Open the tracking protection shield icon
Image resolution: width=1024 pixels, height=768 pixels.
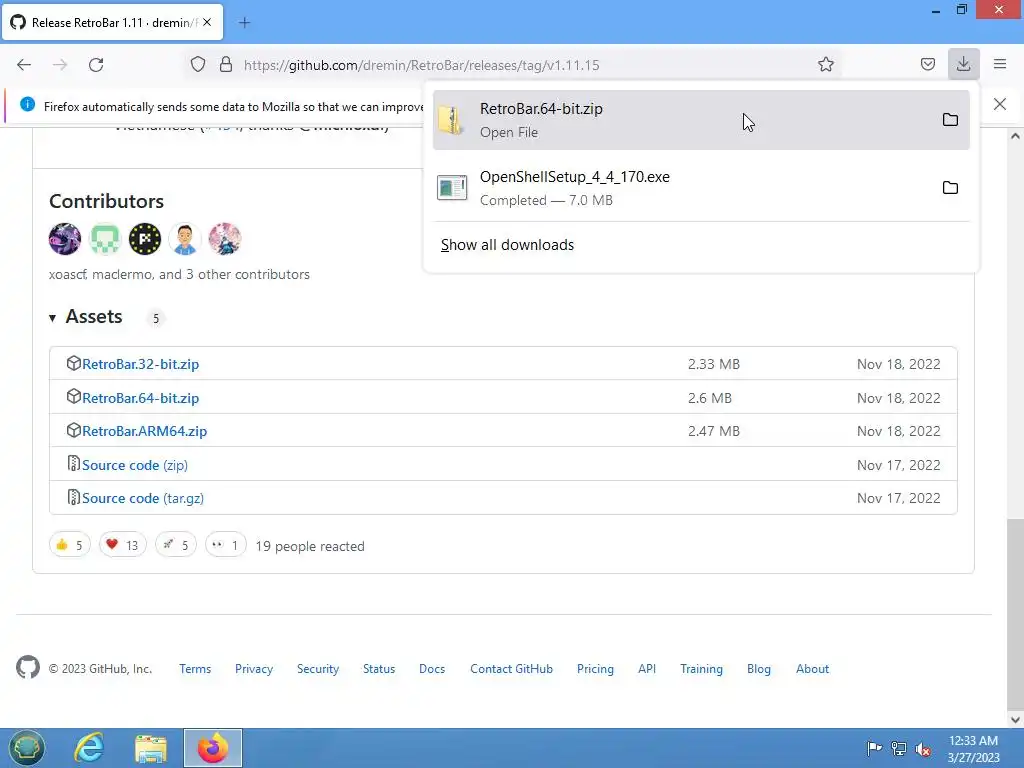[198, 65]
